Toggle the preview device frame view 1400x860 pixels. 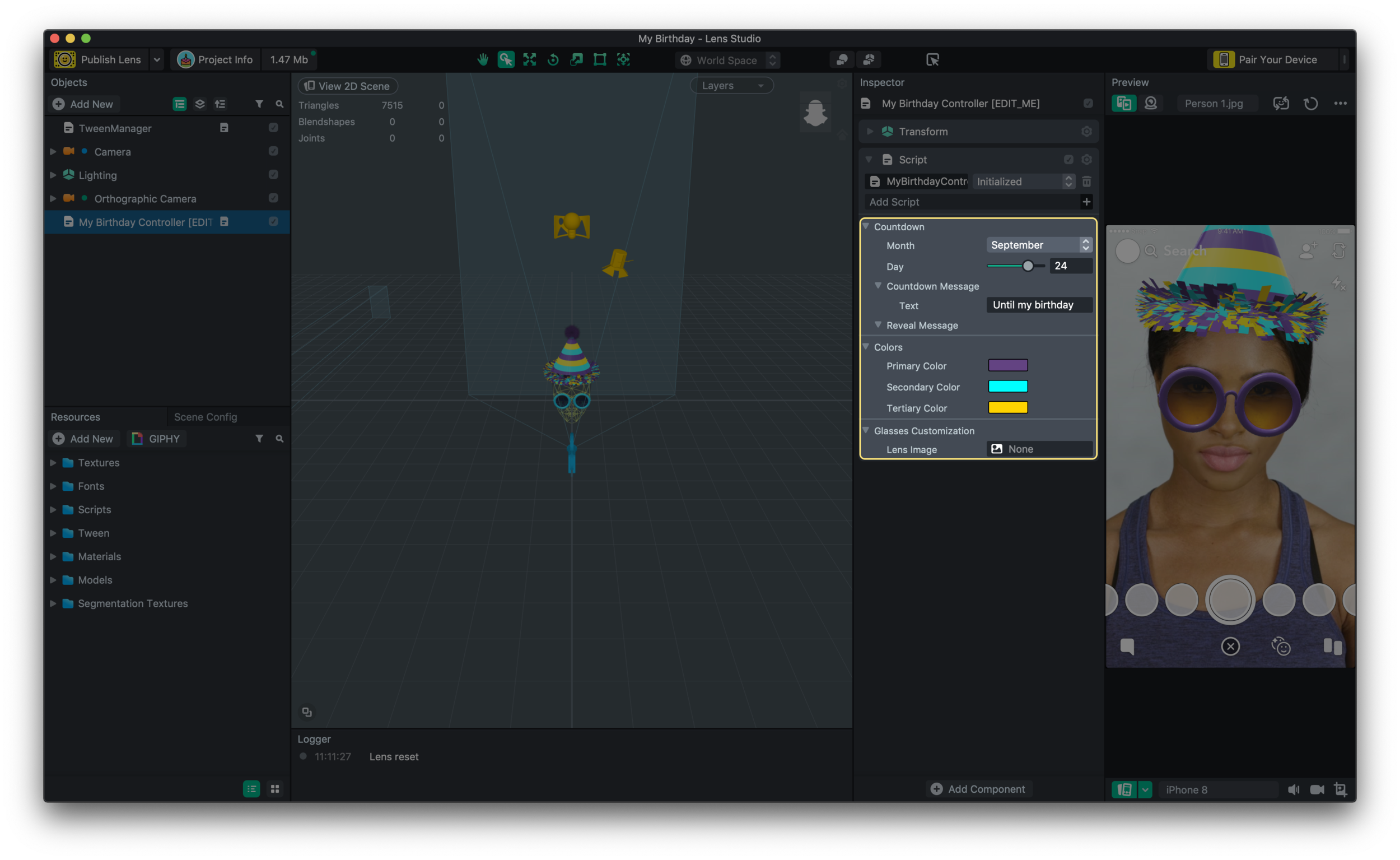[1124, 789]
